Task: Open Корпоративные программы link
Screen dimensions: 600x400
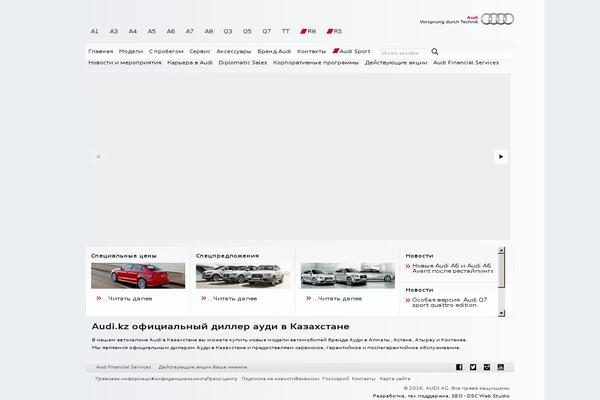Action: [316, 62]
